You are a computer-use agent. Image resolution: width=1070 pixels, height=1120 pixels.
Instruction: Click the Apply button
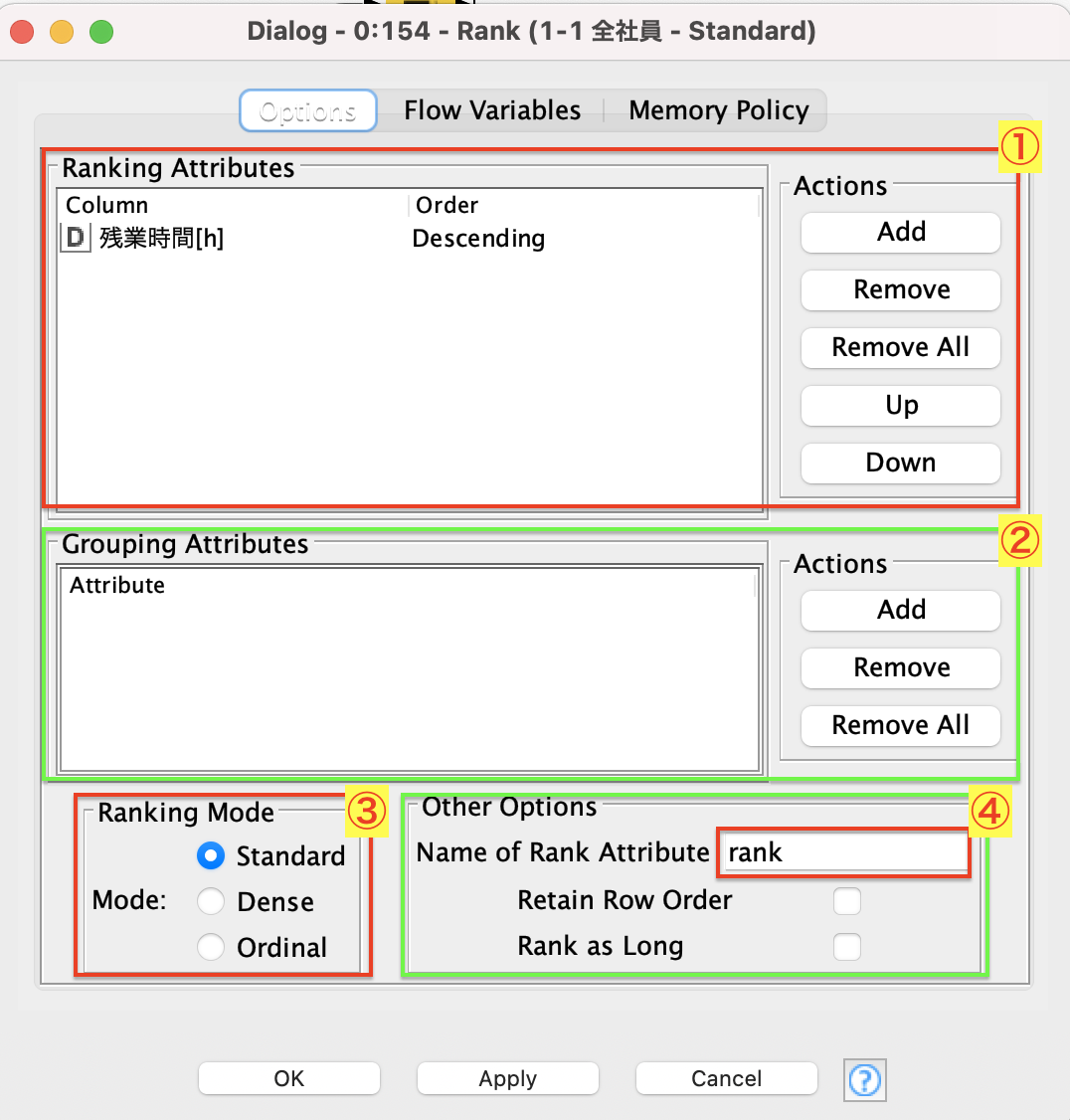coord(508,1078)
